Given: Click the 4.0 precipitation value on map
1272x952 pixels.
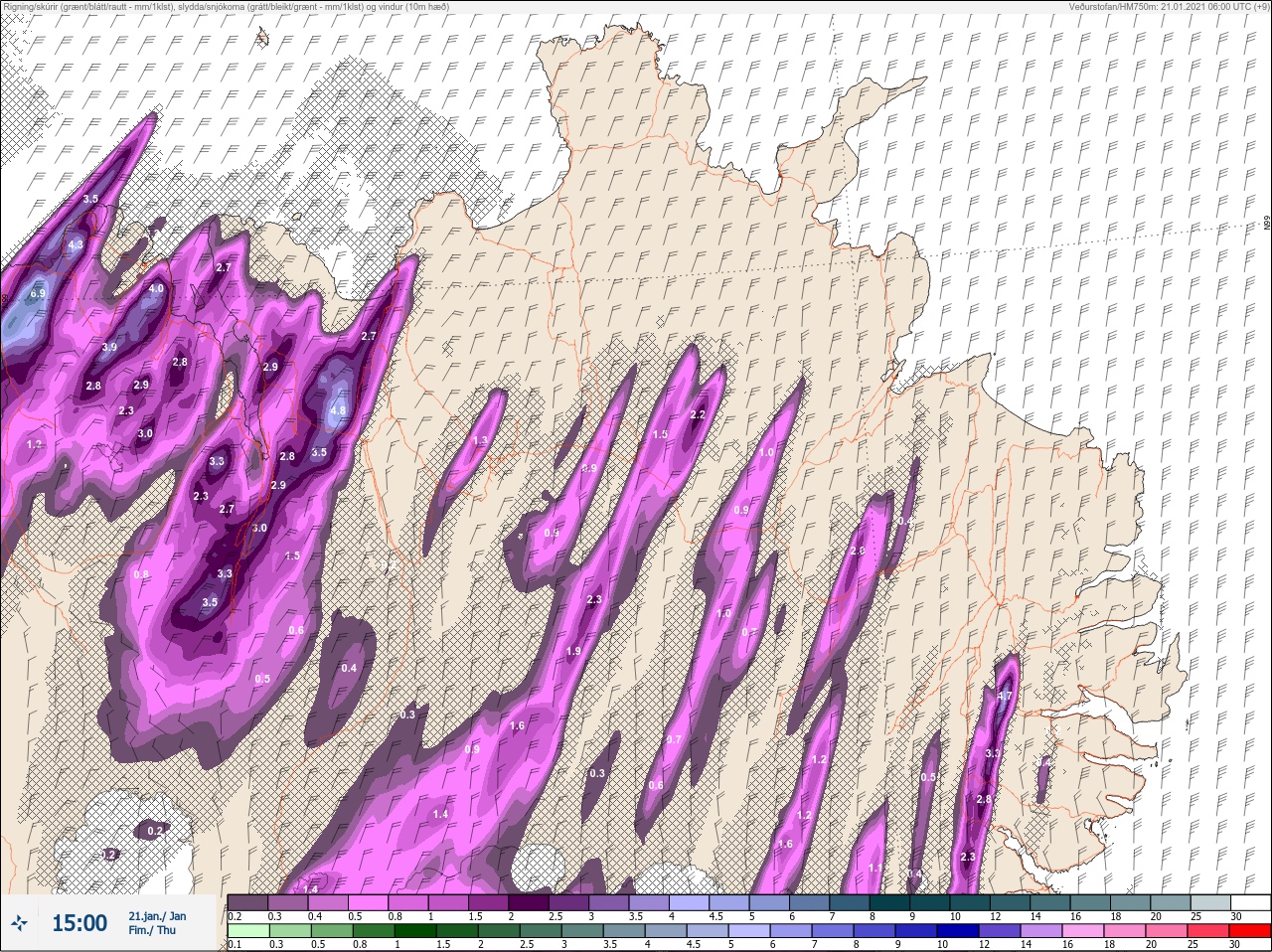Looking at the screenshot, I should pos(156,289).
